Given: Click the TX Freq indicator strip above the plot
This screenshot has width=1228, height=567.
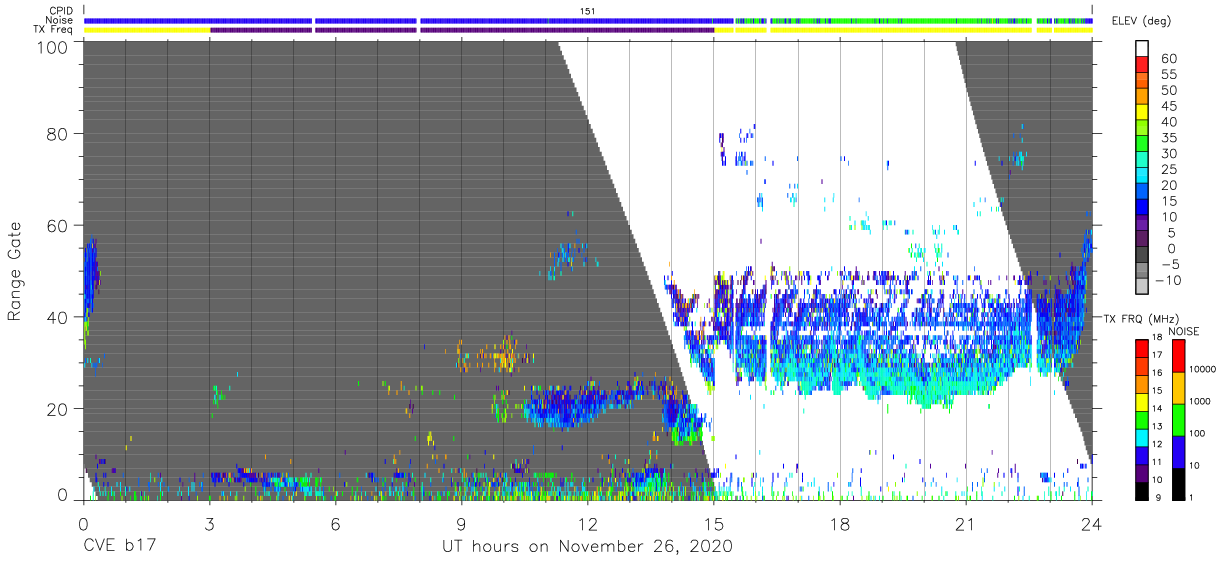Looking at the screenshot, I should click(x=589, y=30).
